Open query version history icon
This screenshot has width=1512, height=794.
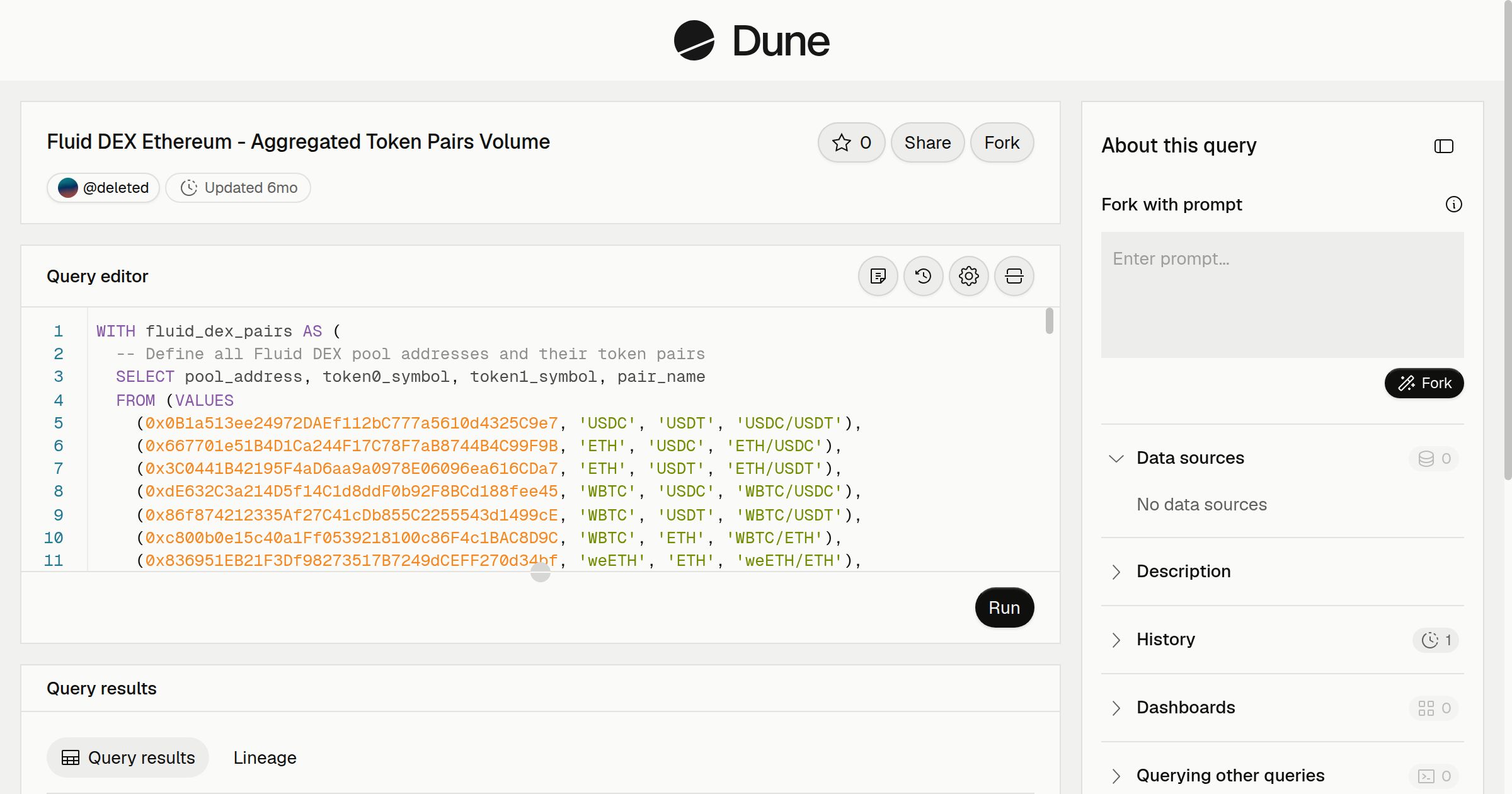click(x=923, y=276)
